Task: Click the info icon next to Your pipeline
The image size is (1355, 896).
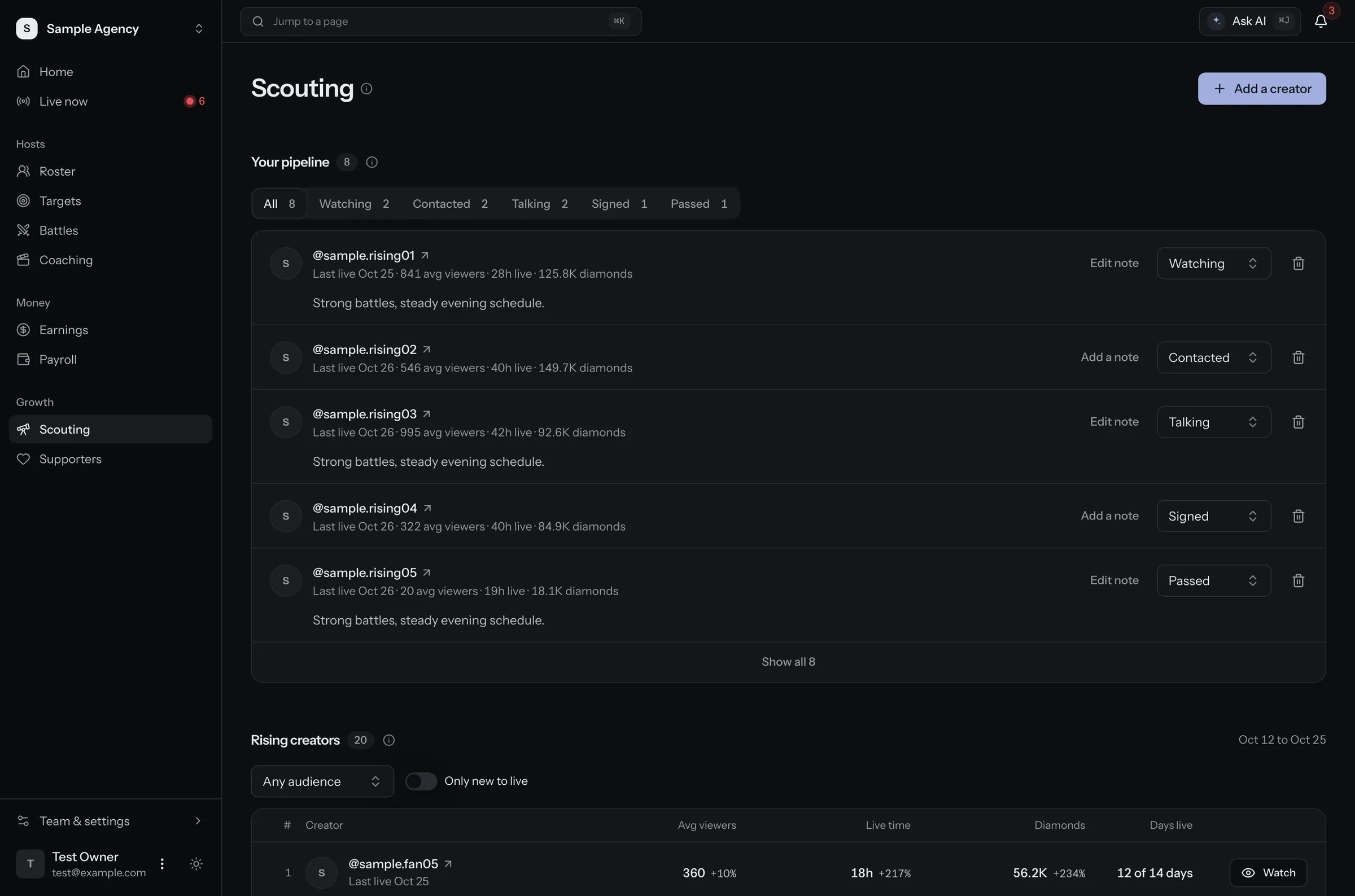Action: tap(372, 162)
